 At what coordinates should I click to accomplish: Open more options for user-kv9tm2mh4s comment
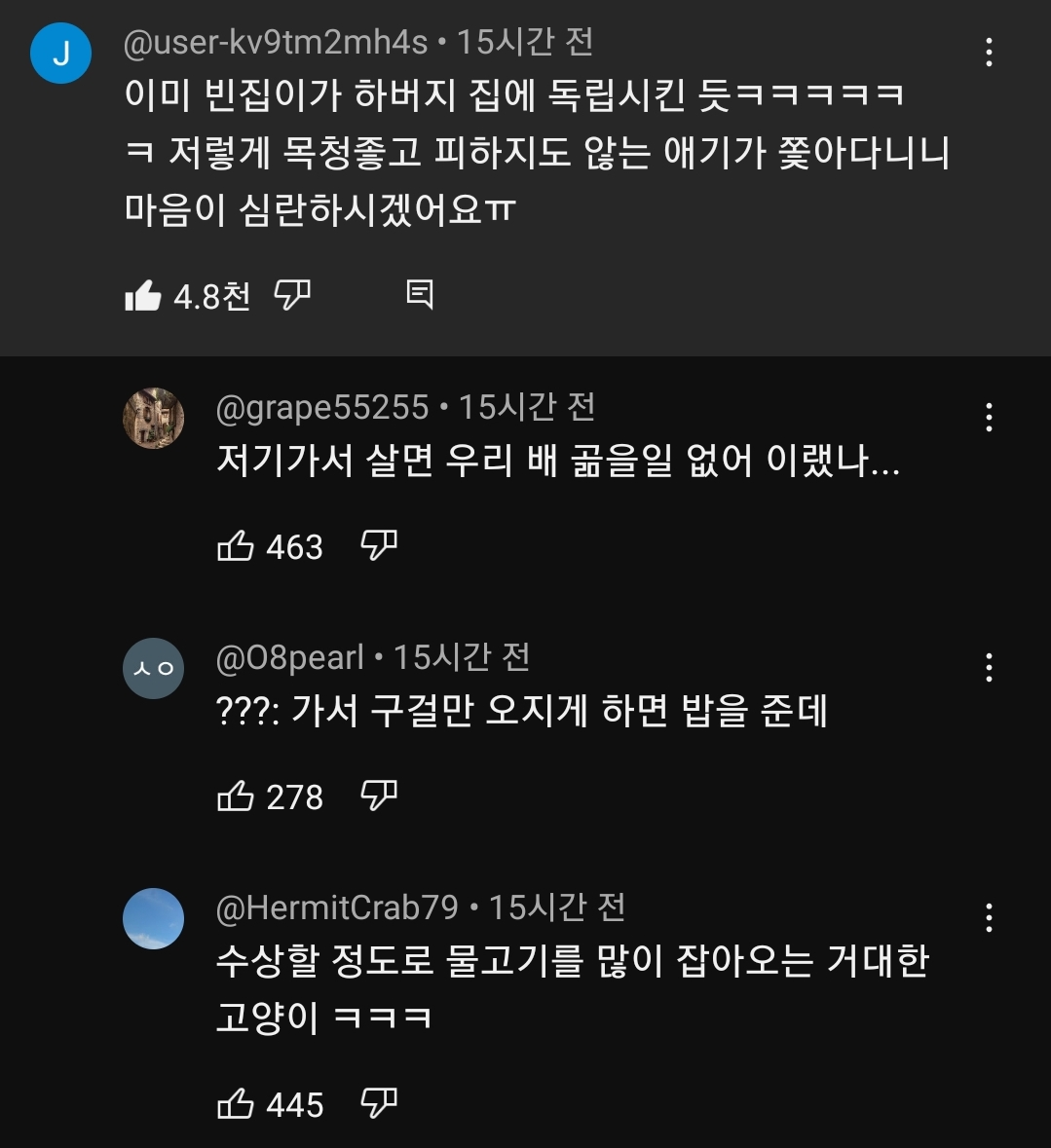[989, 53]
